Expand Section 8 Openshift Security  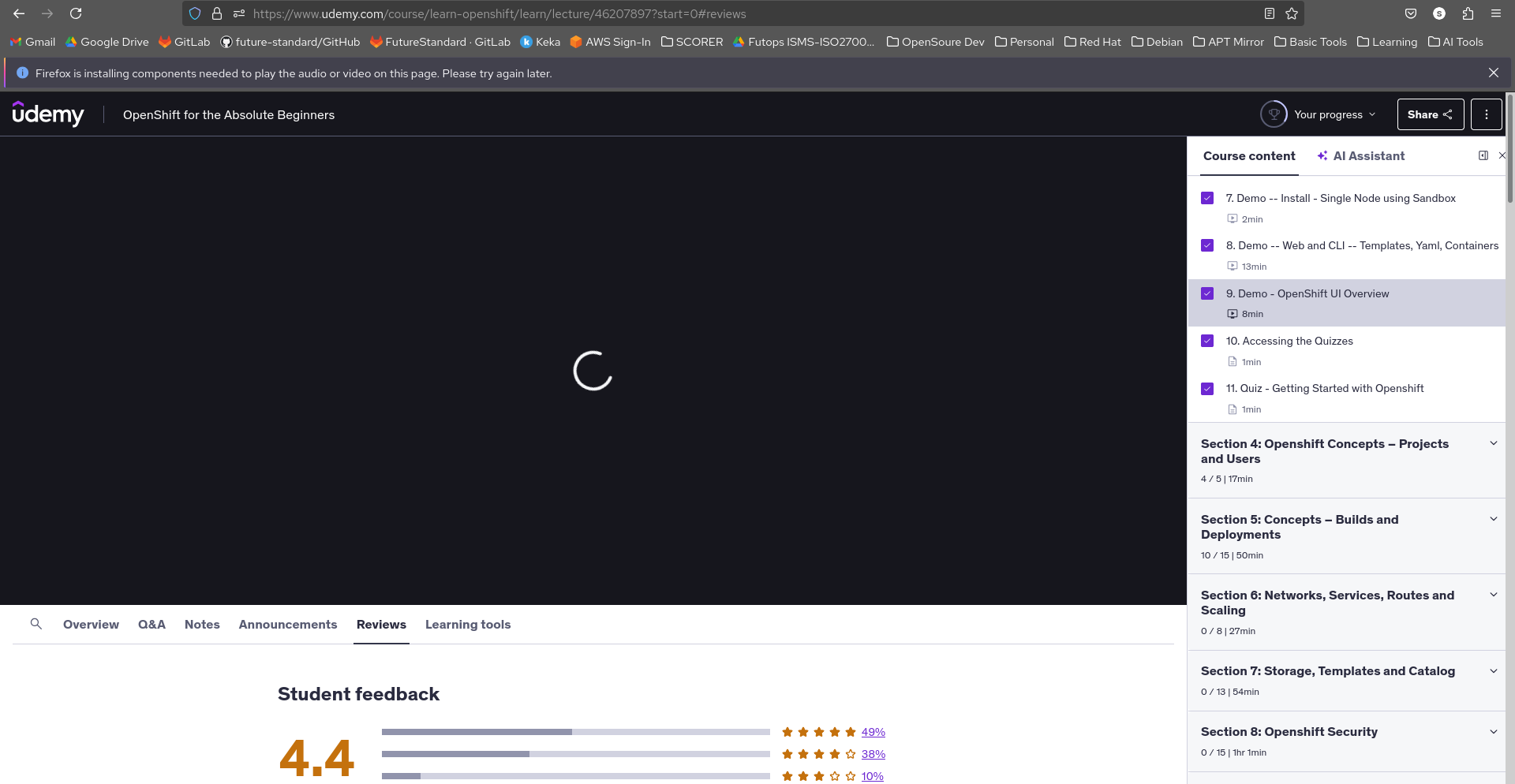click(x=1347, y=741)
